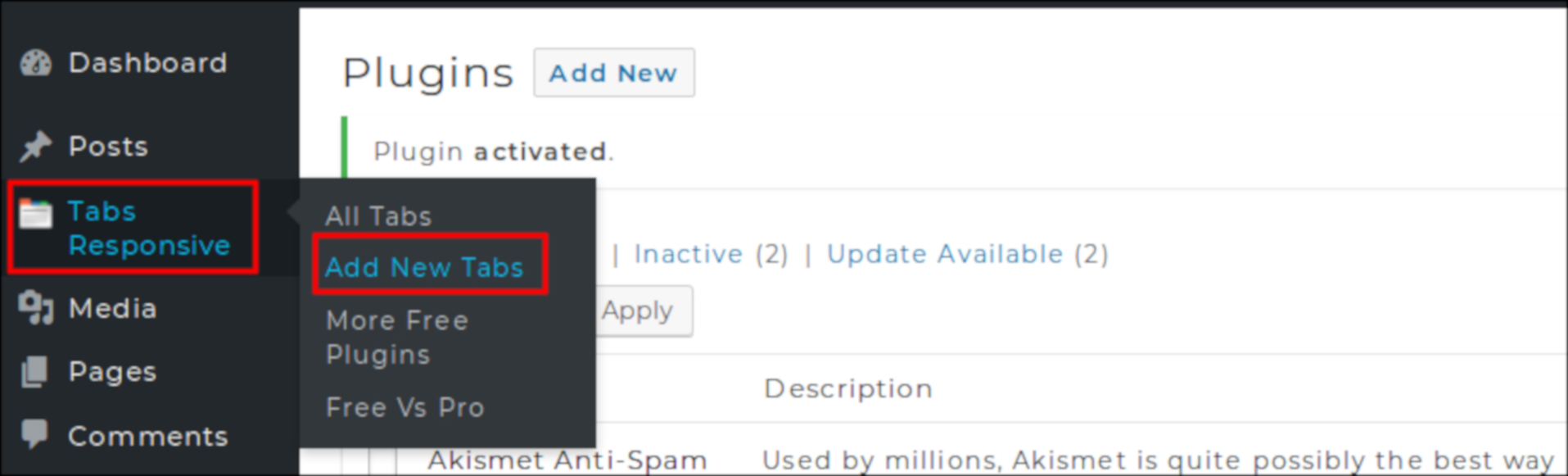Screen dimensions: 1568x476
Task: Click the Comments speech bubble icon
Action: [x=35, y=433]
